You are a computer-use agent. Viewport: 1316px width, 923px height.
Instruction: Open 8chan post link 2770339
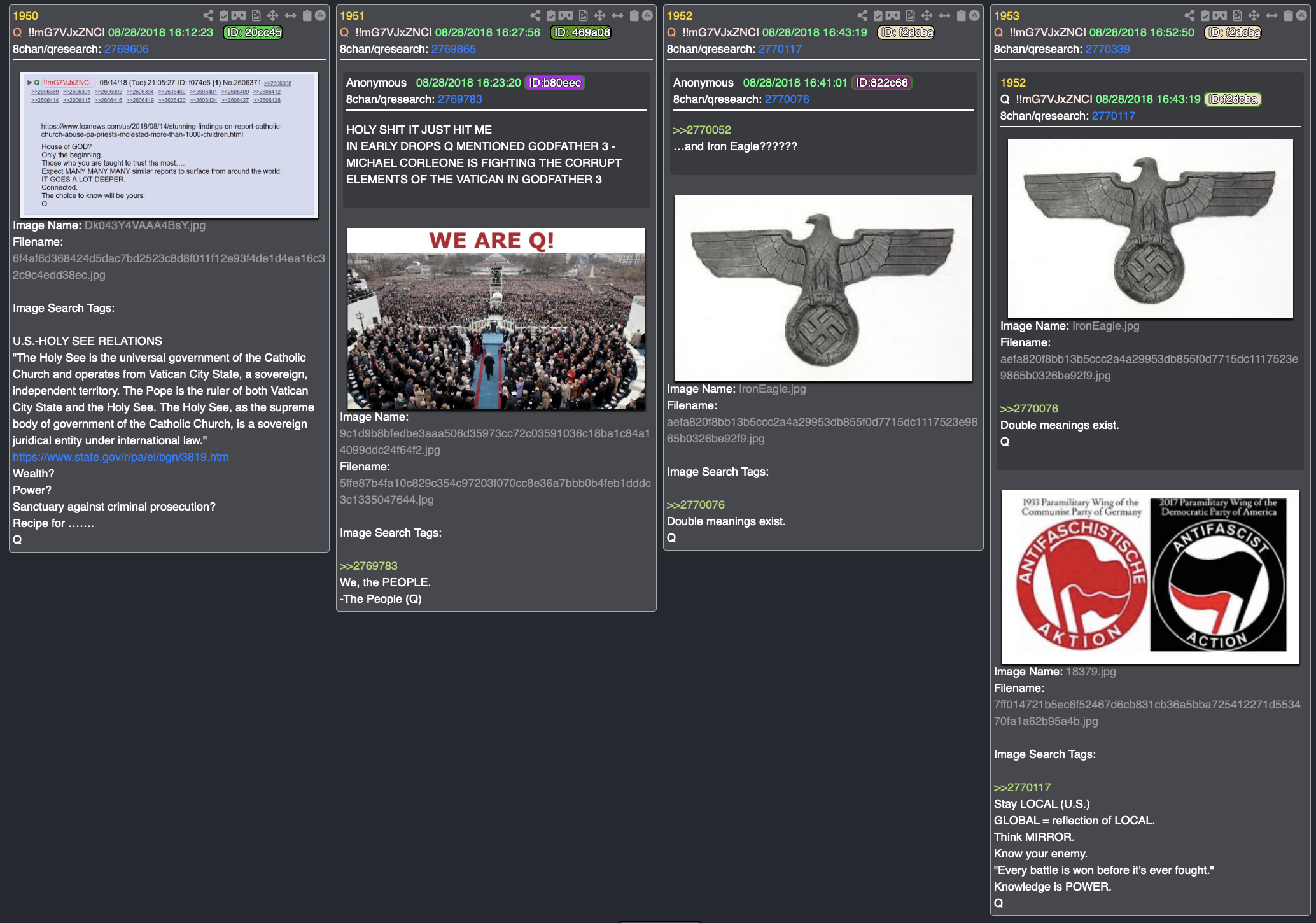(1107, 49)
